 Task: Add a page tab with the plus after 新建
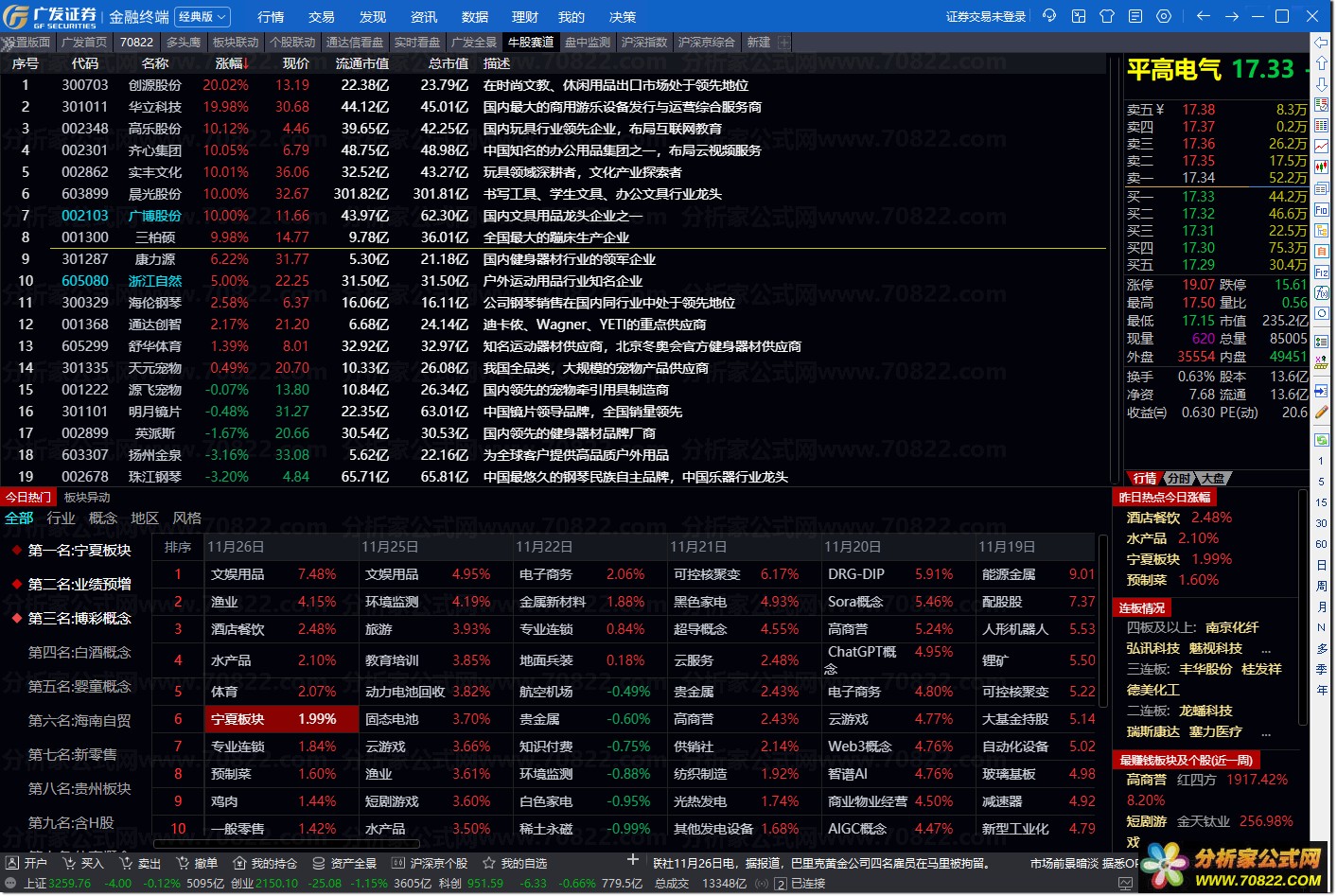[x=784, y=43]
